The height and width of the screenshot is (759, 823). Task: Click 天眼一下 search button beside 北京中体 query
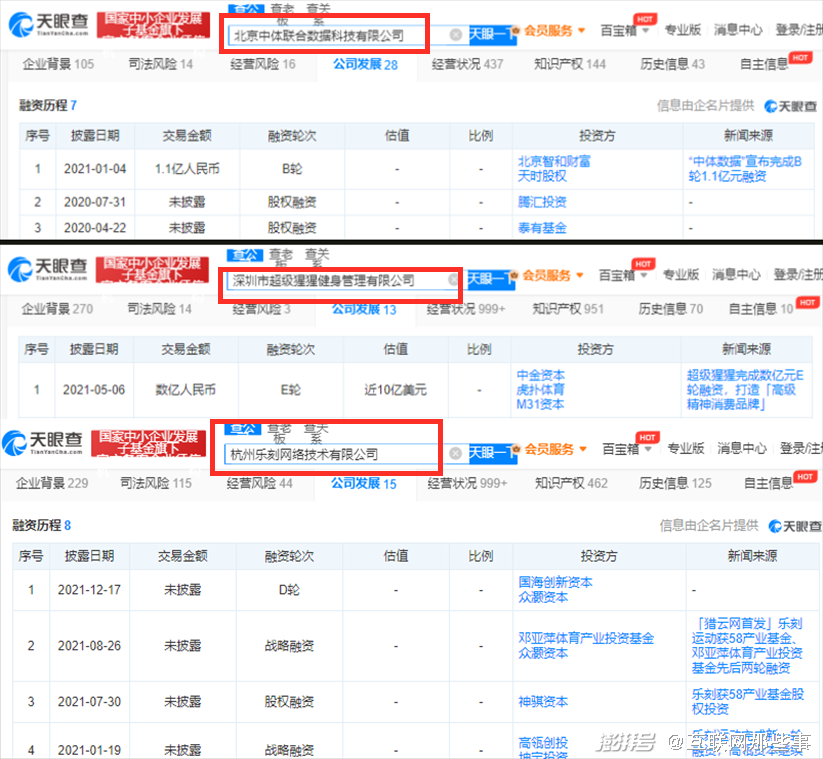491,35
